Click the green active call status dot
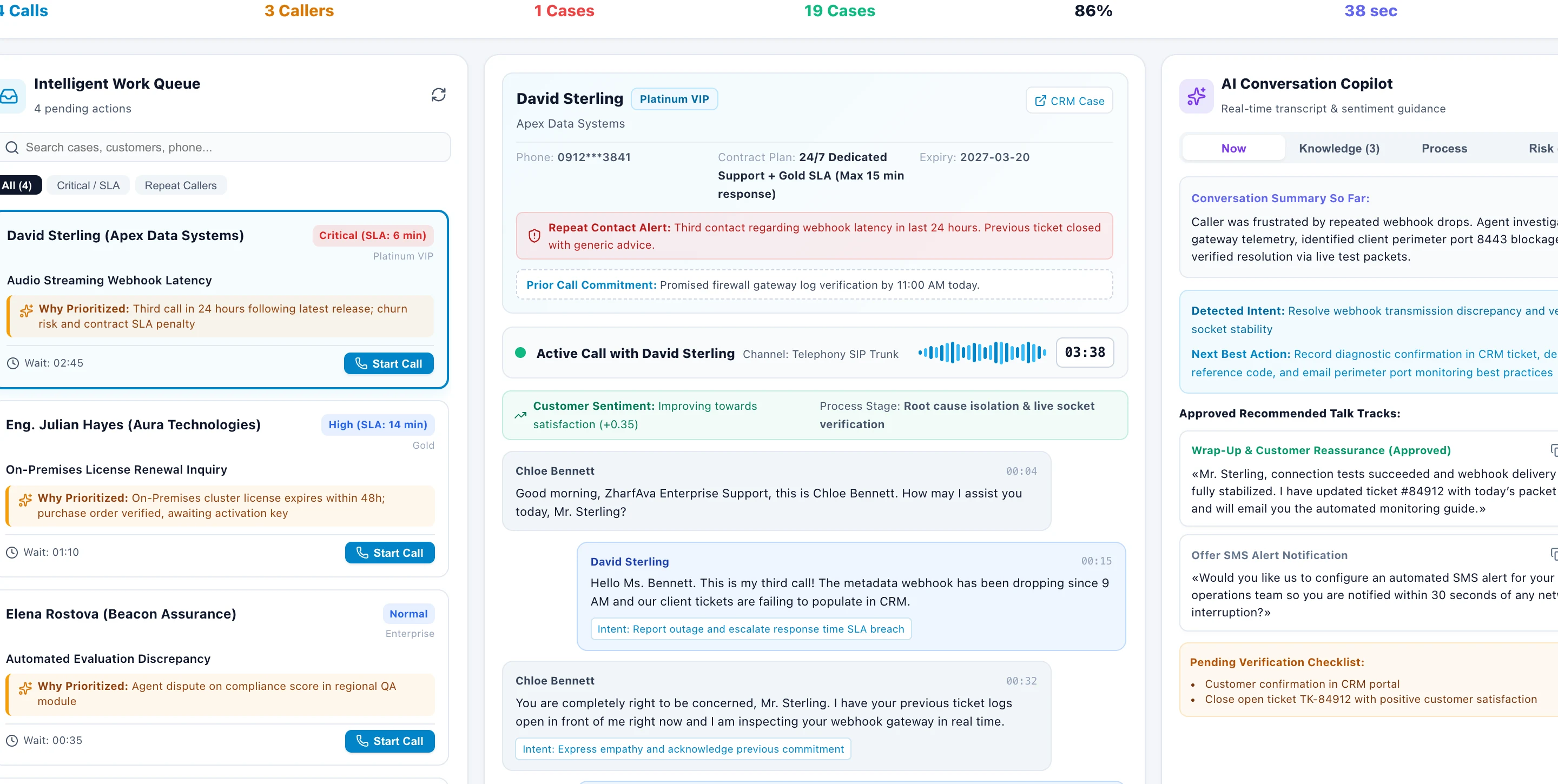Viewport: 1558px width, 784px height. click(520, 353)
